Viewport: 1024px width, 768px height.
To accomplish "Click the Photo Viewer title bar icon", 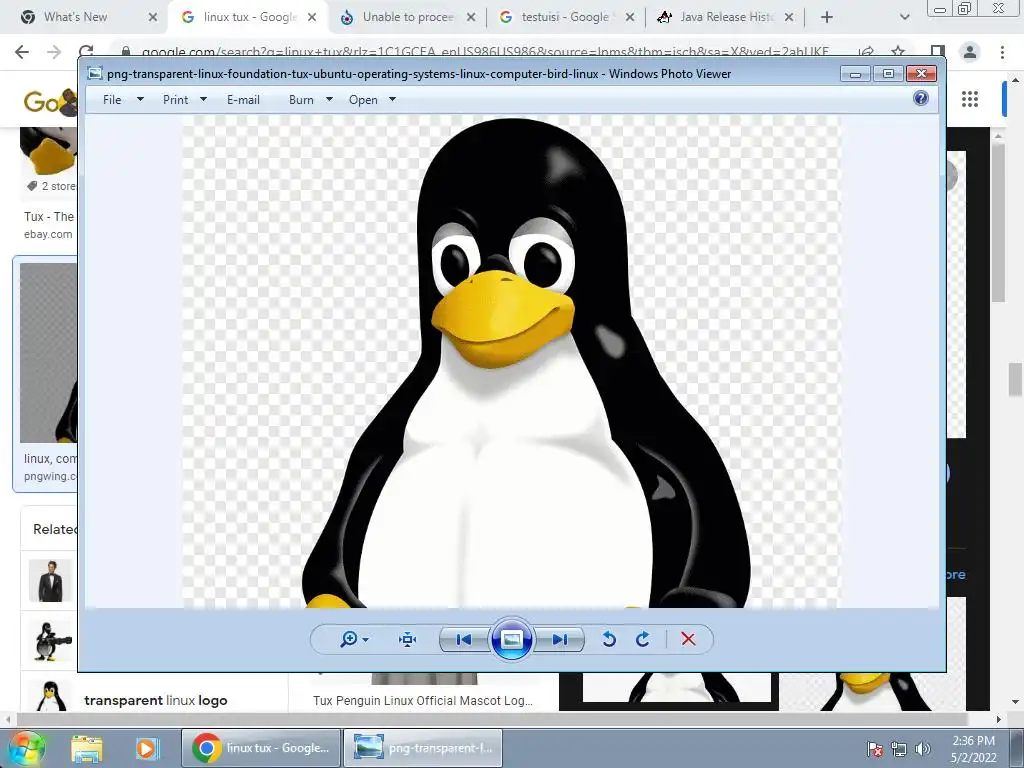I will (x=95, y=74).
